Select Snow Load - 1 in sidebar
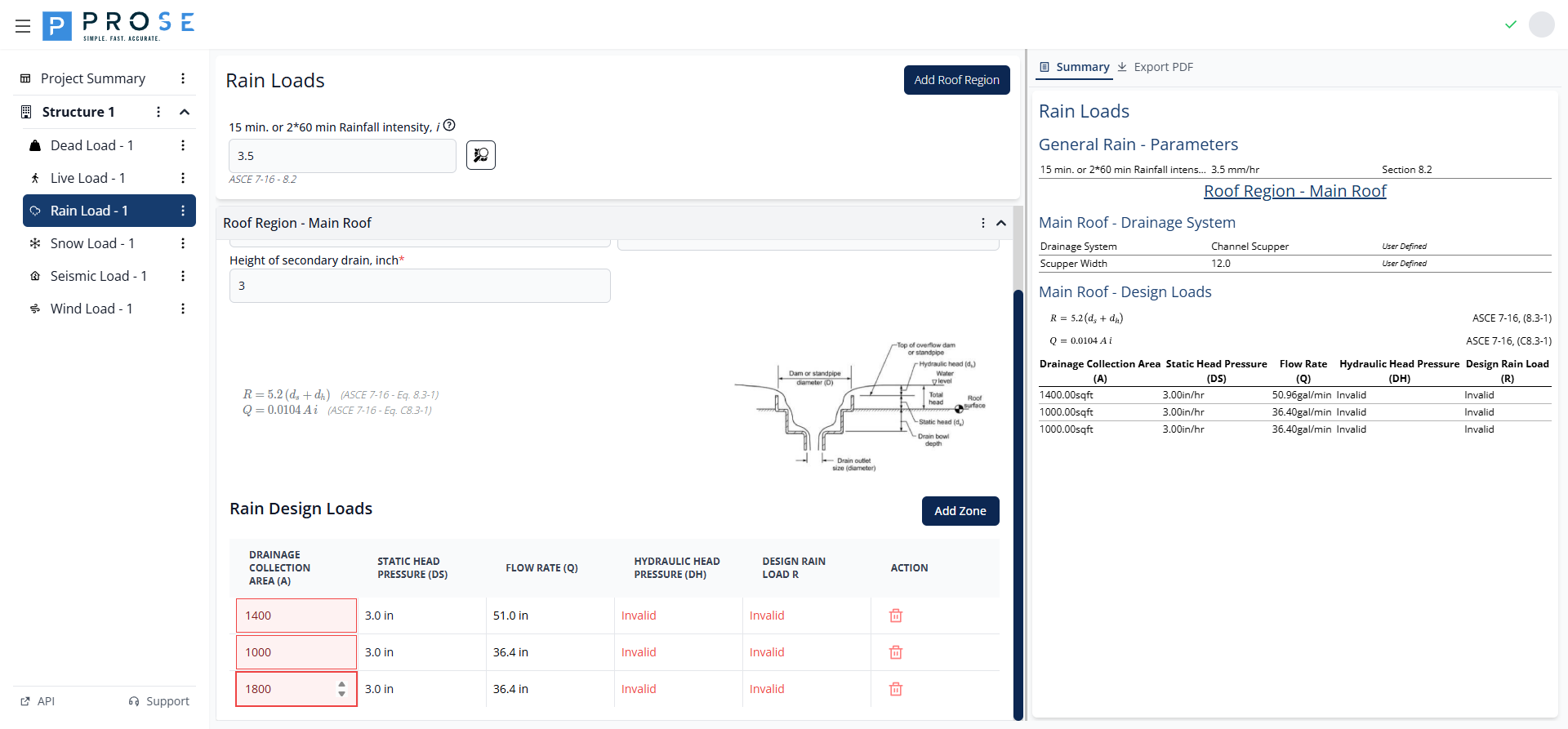Screen dimensions: 1568x729 click(92, 243)
